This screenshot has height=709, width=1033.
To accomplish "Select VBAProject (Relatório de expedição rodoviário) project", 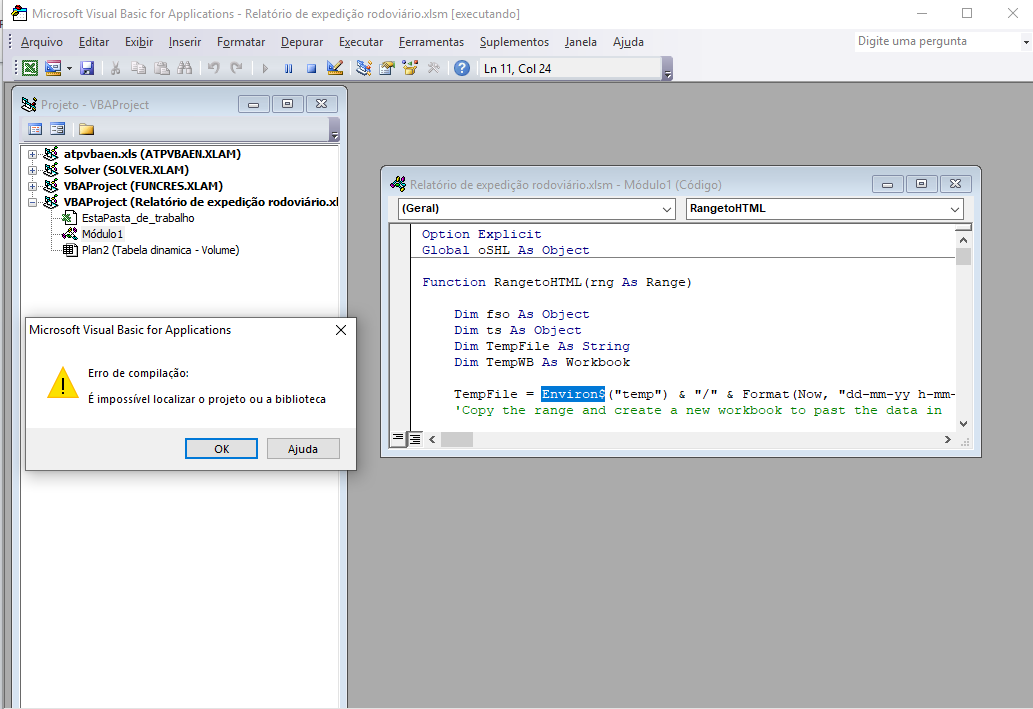I will pos(201,202).
